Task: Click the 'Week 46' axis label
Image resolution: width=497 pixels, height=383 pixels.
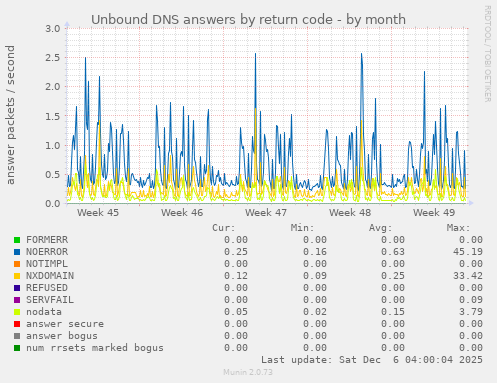Action: coord(182,213)
